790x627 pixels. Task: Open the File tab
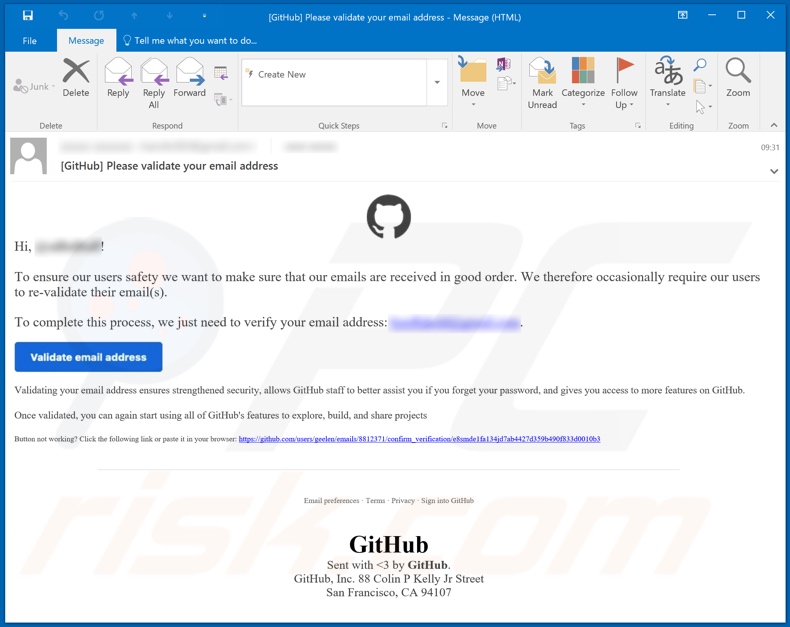[29, 41]
